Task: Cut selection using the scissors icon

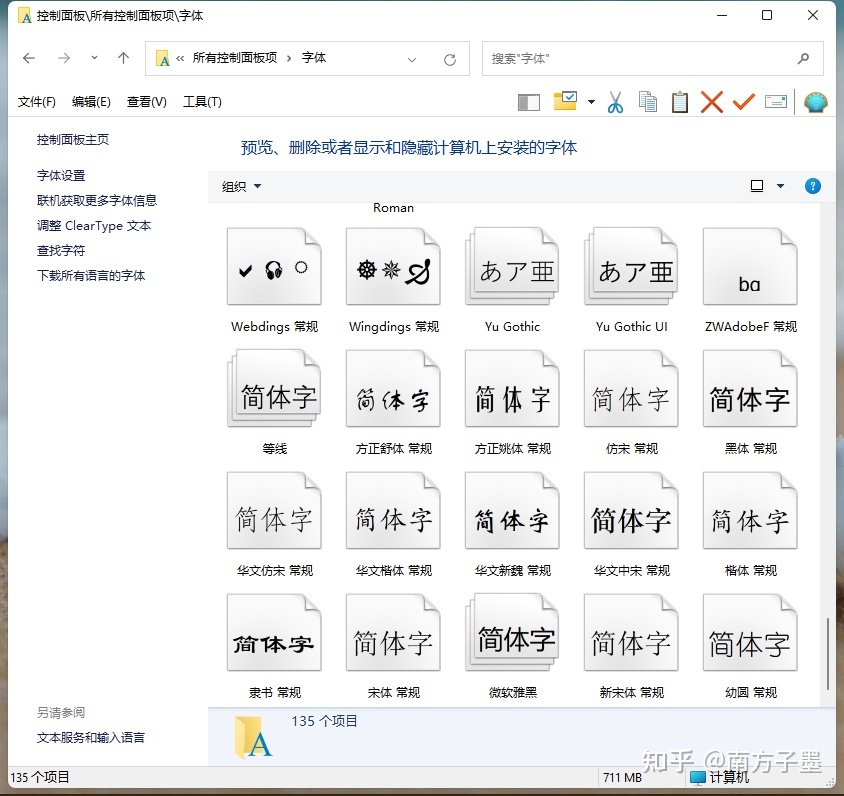Action: (x=615, y=101)
